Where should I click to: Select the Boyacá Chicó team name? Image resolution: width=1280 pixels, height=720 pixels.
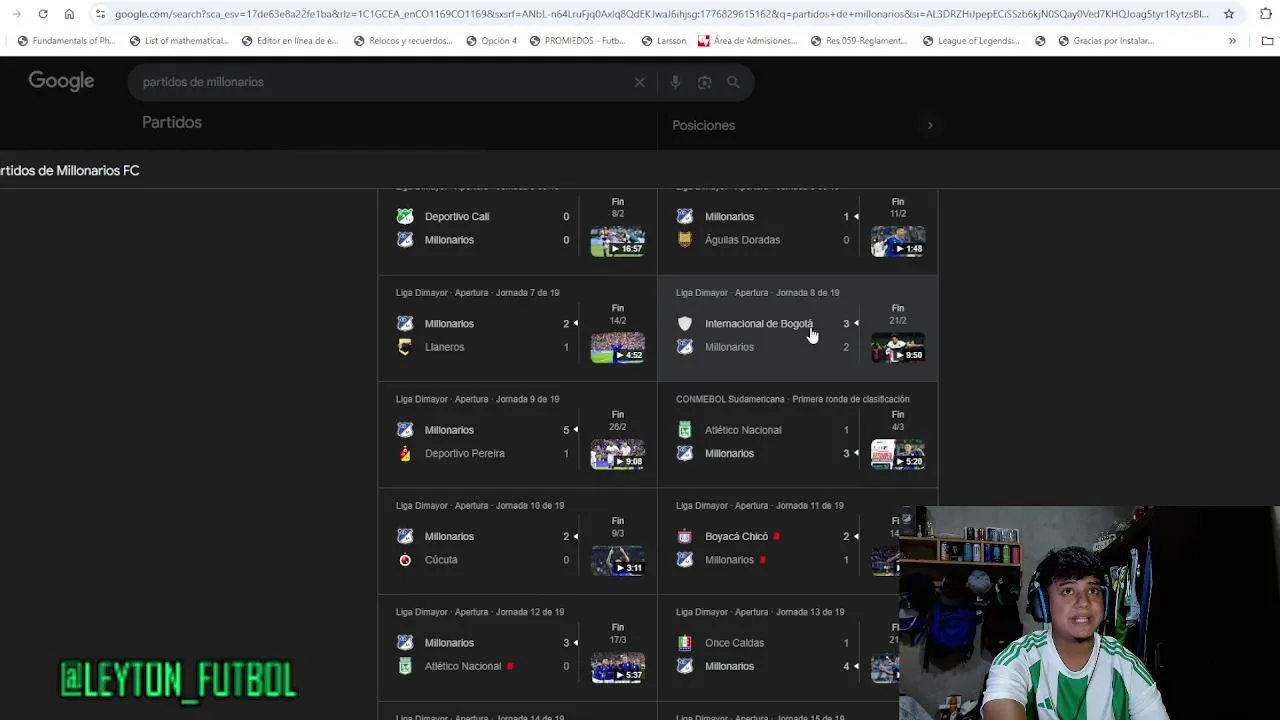pyautogui.click(x=736, y=536)
